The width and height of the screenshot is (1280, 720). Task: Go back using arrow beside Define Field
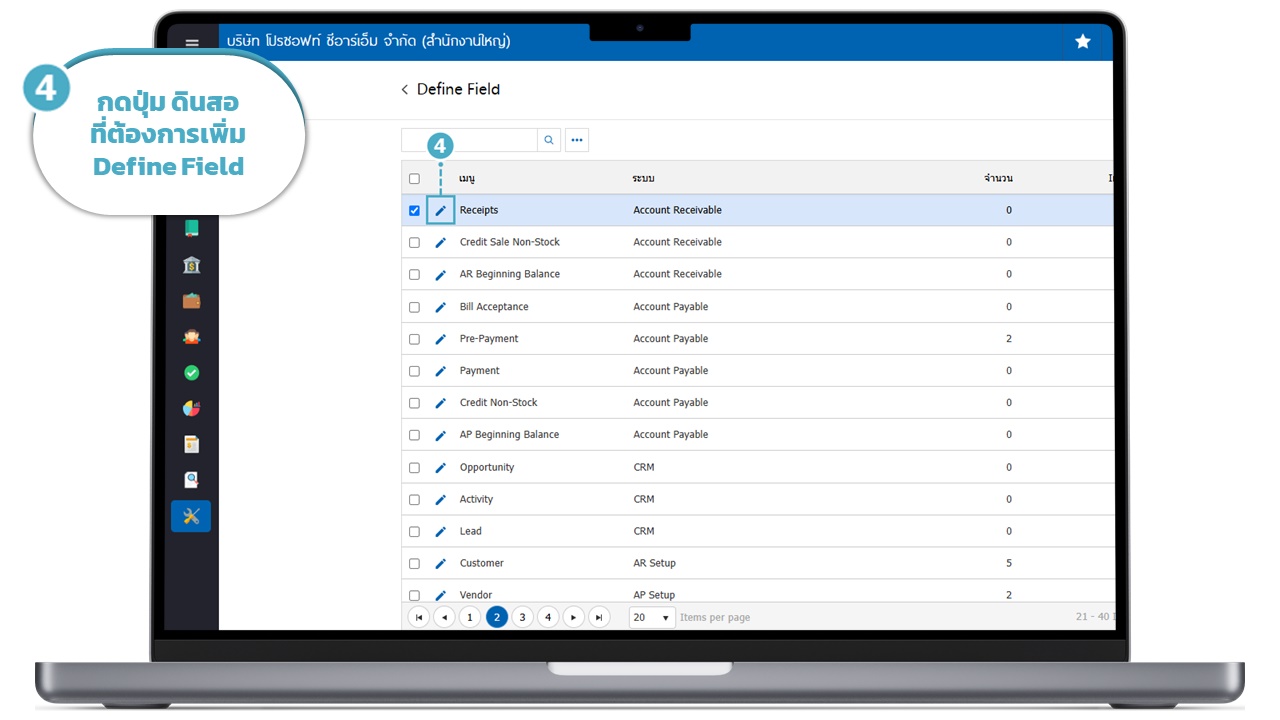pos(405,89)
